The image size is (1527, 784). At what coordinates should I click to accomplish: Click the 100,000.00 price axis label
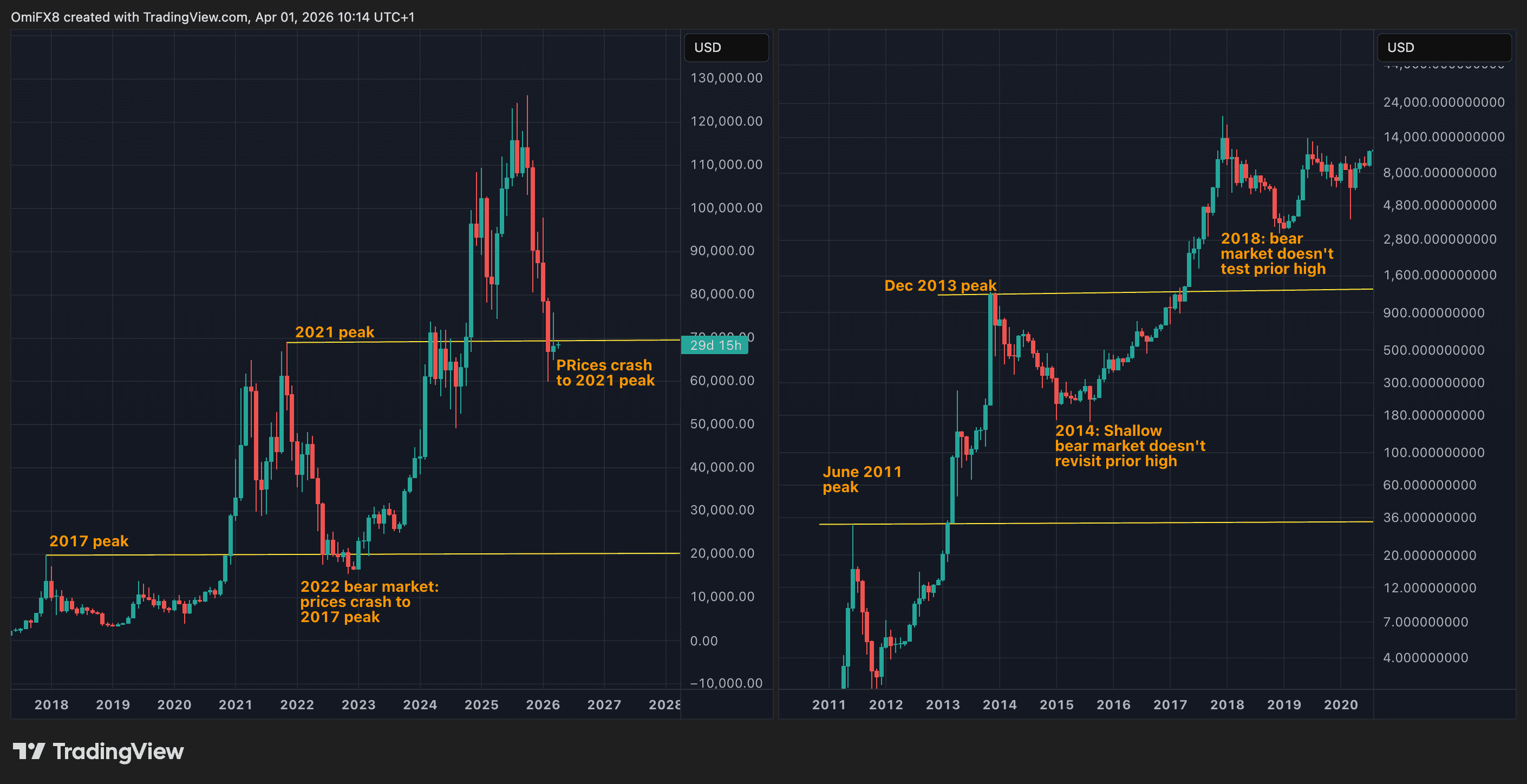pos(726,208)
